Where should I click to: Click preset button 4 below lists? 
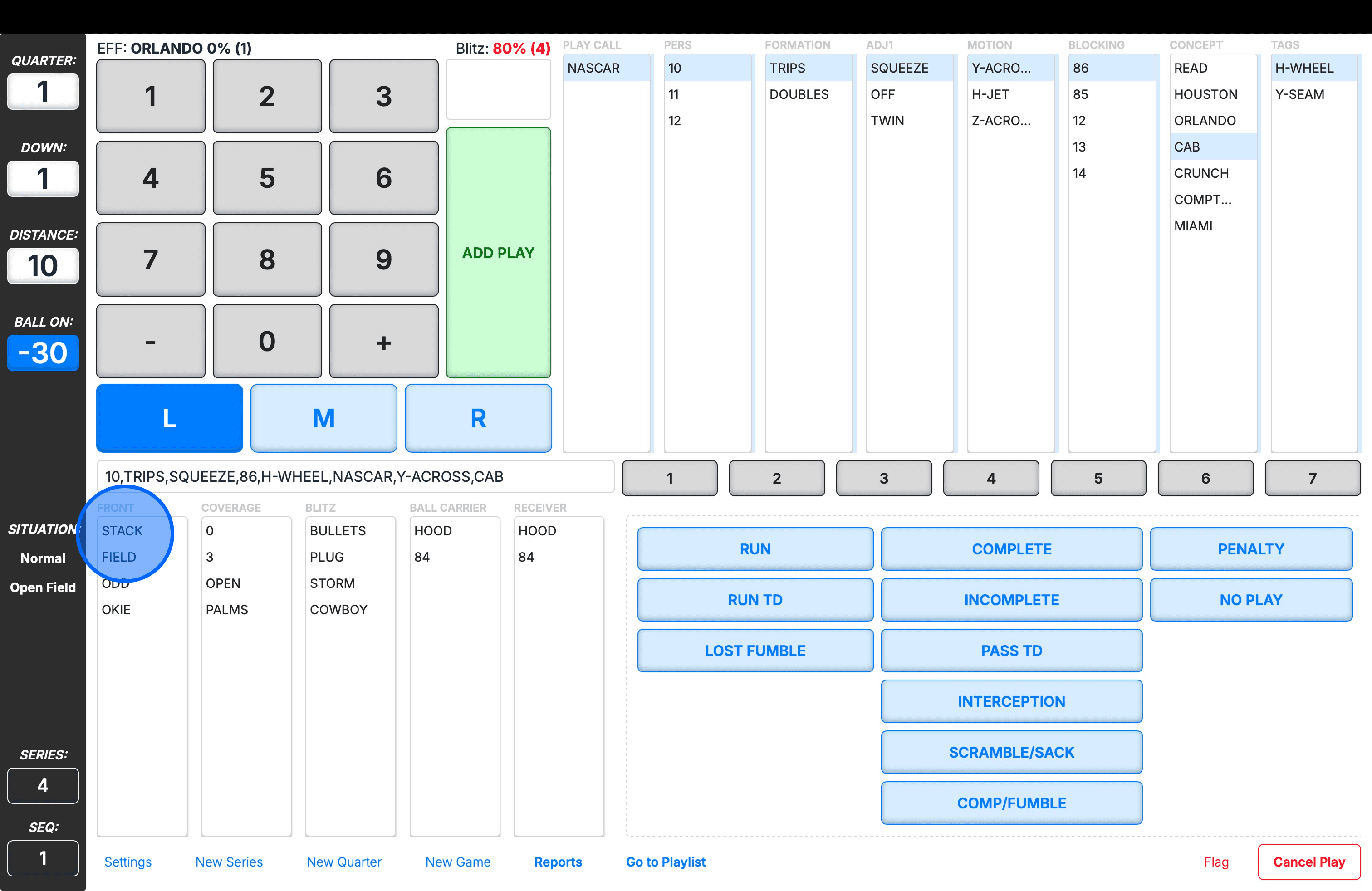pos(991,478)
